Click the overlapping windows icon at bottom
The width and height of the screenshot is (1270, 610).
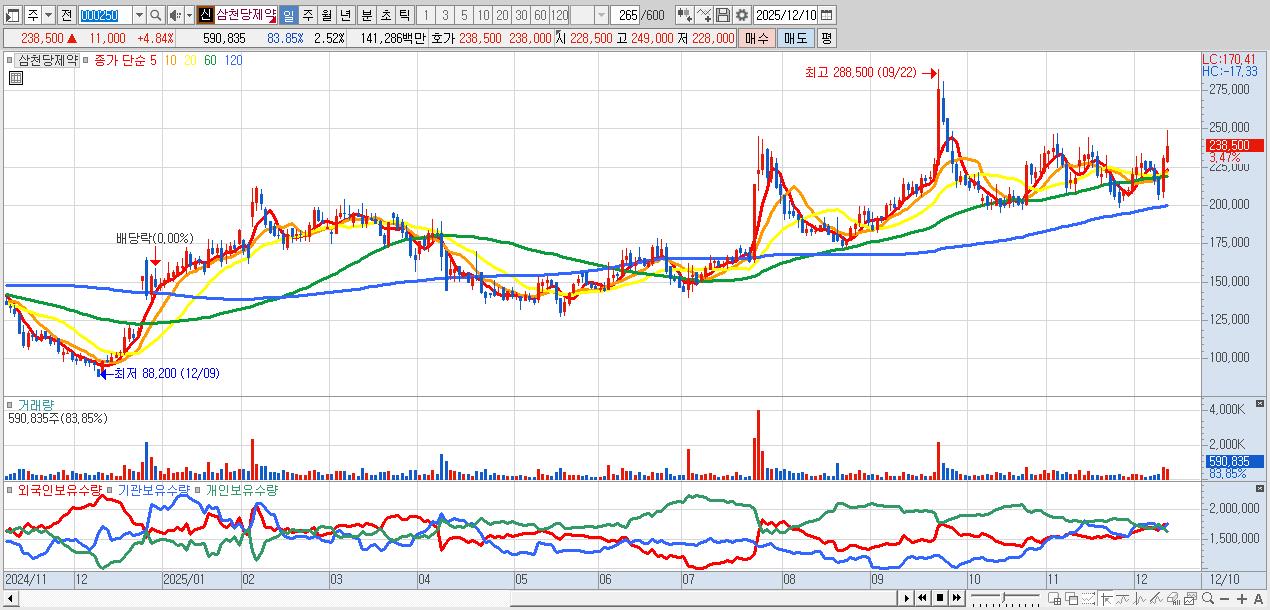1072,599
